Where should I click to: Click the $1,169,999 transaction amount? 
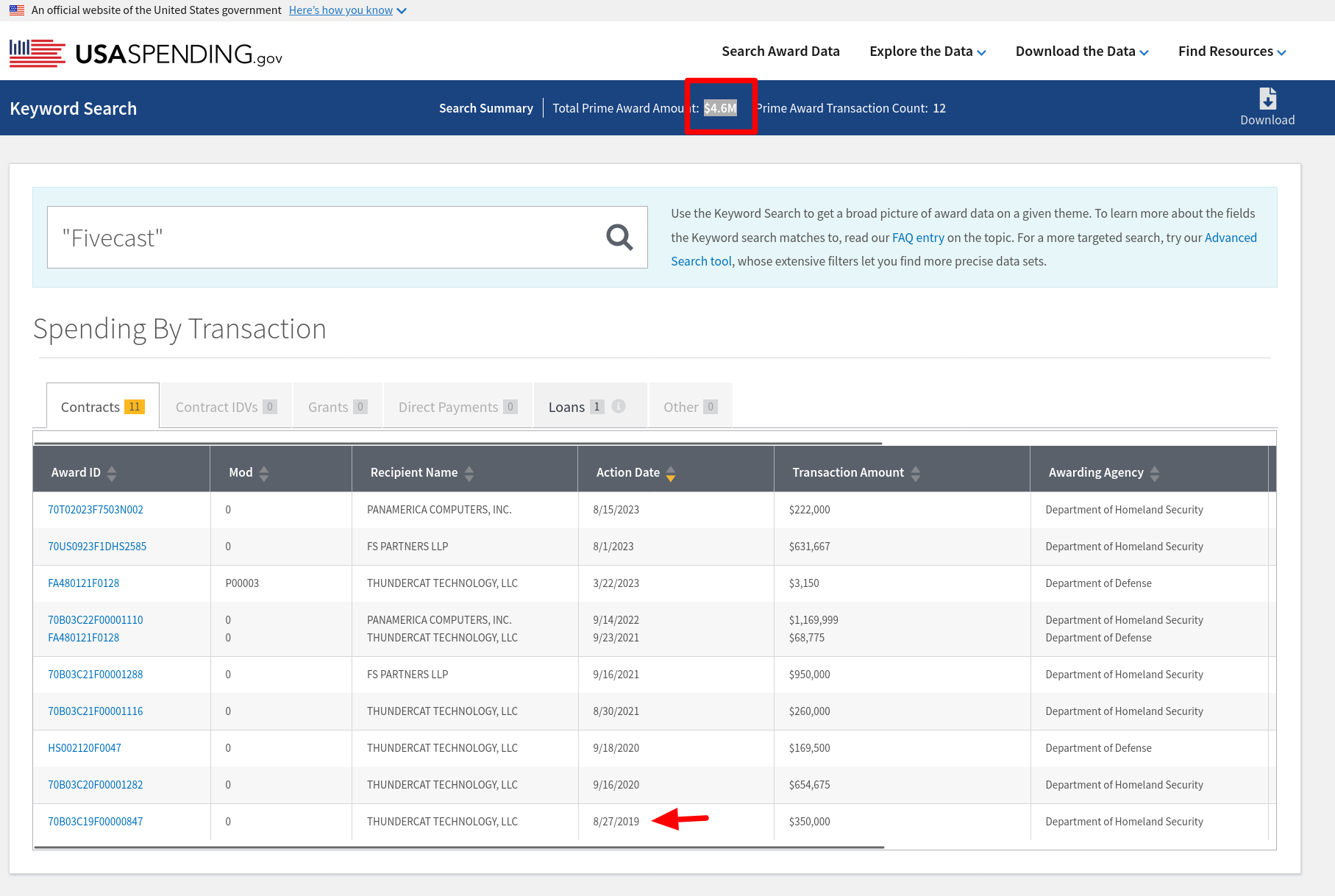coord(814,620)
